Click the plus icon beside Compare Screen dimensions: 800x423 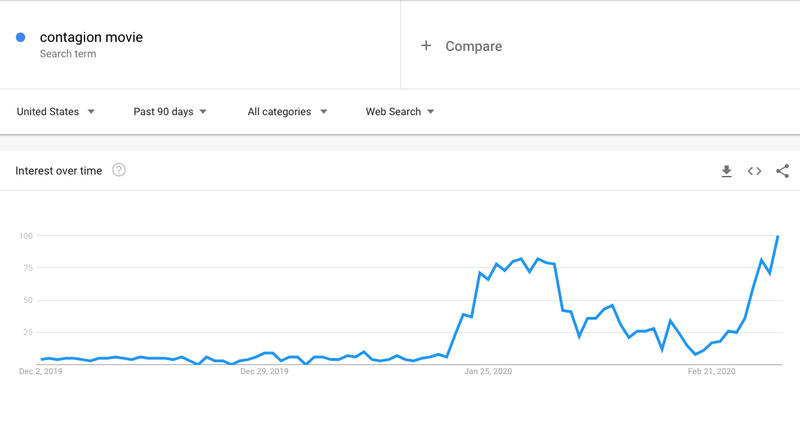[x=426, y=46]
